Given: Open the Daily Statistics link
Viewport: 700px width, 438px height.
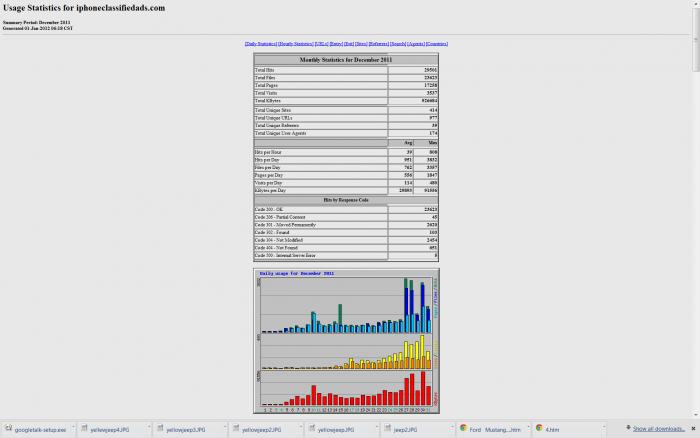Looking at the screenshot, I should pyautogui.click(x=261, y=44).
